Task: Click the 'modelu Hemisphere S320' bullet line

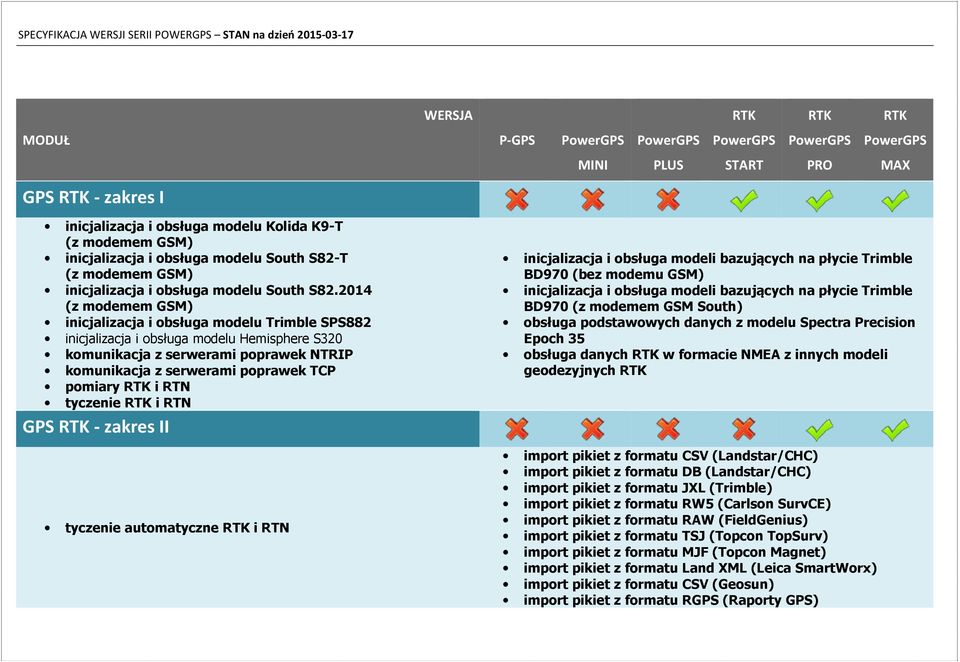Action: [x=204, y=339]
